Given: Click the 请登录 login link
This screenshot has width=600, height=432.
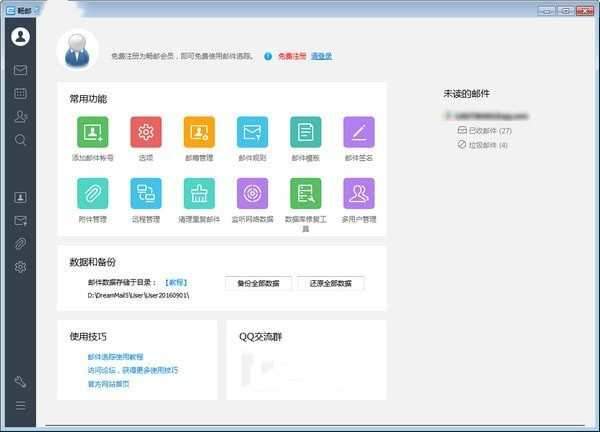Looking at the screenshot, I should click(321, 56).
